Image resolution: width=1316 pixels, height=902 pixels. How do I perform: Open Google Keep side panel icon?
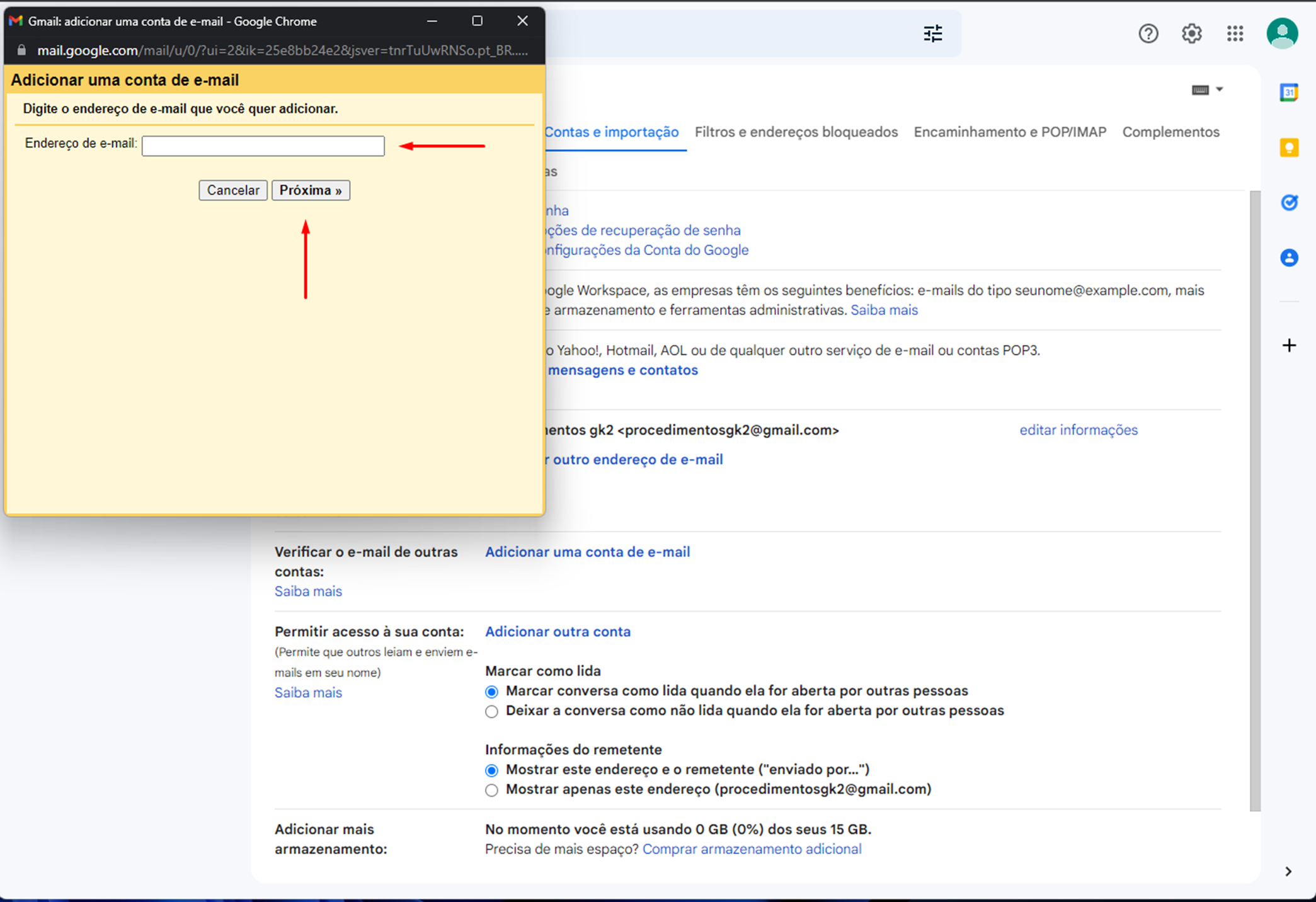tap(1289, 148)
